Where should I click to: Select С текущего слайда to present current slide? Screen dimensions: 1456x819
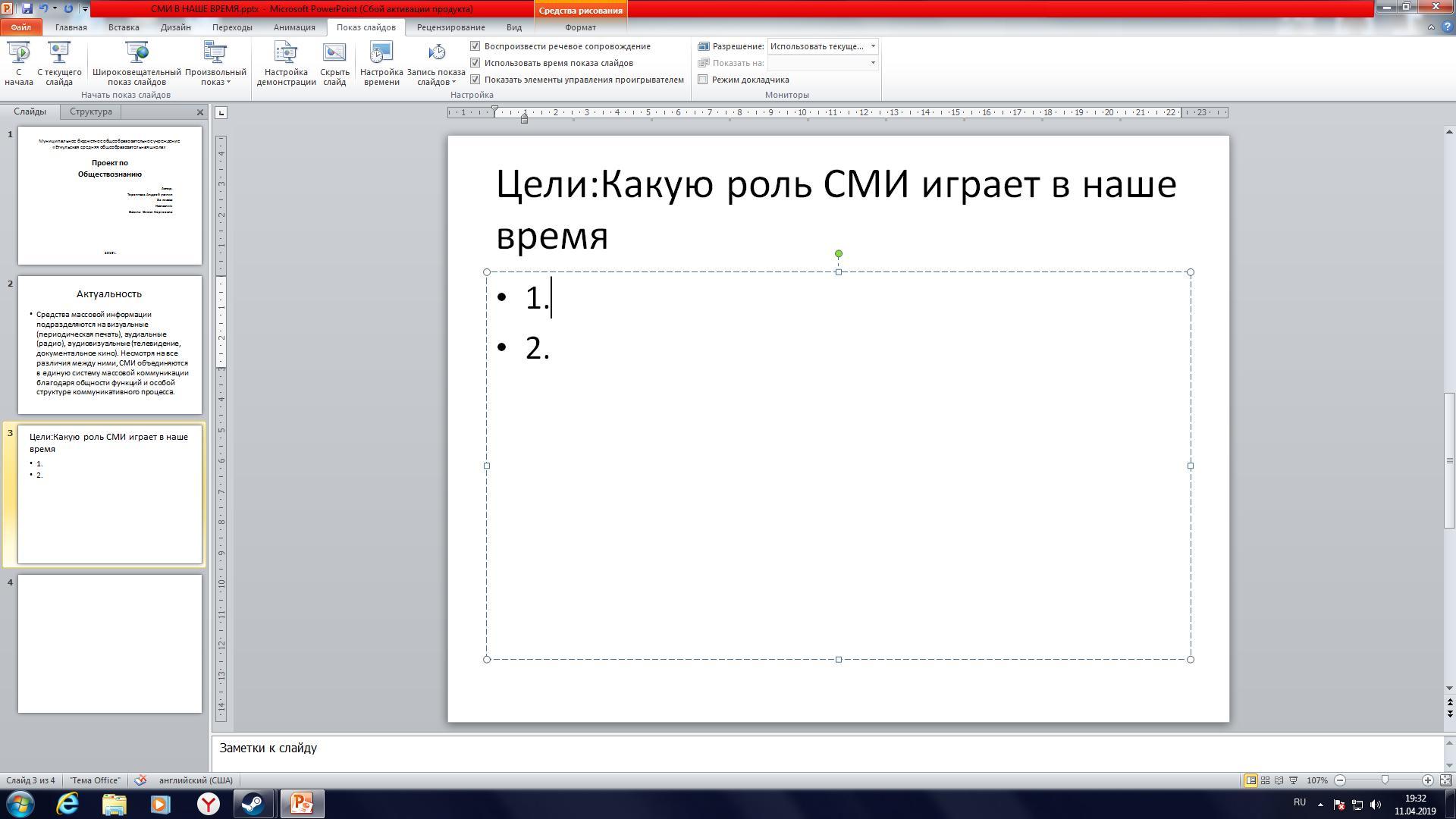(x=58, y=62)
